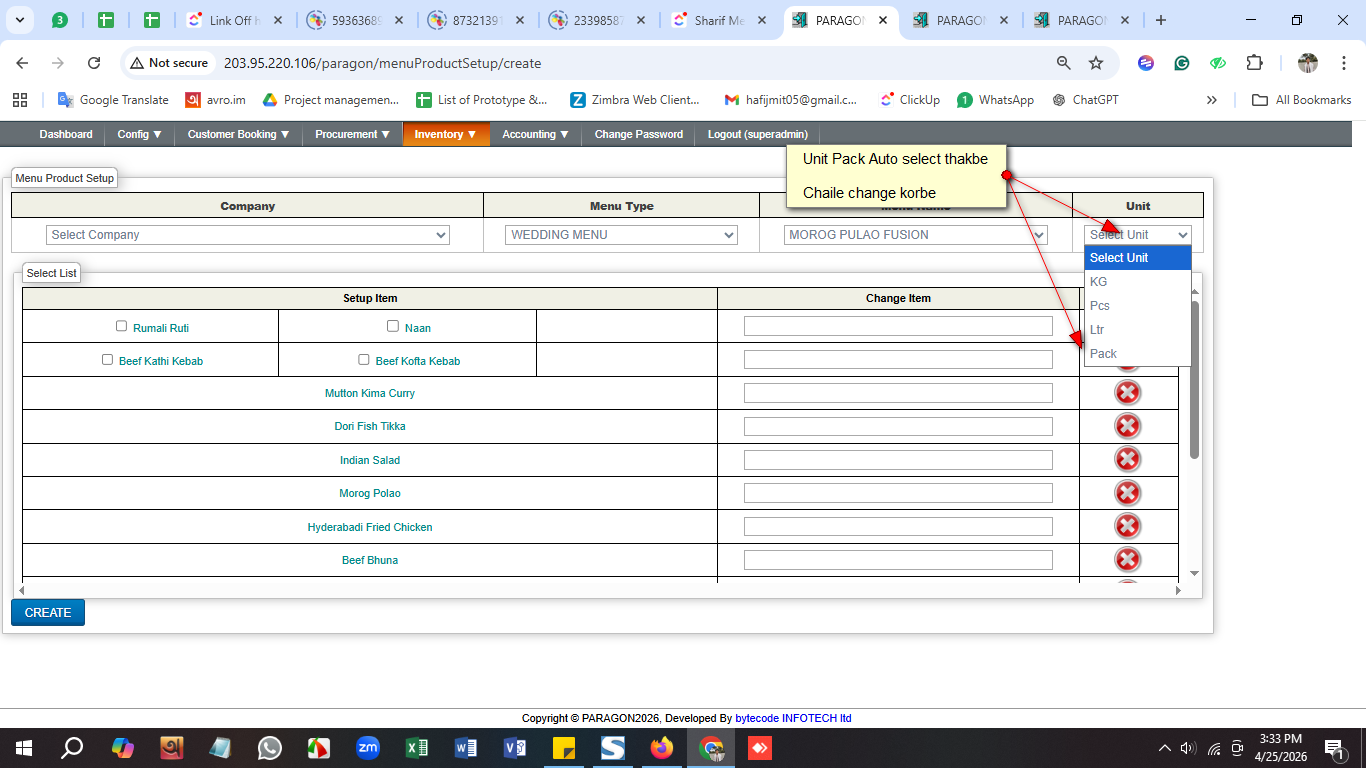Remove the Indian Salad row with red X

click(x=1127, y=460)
